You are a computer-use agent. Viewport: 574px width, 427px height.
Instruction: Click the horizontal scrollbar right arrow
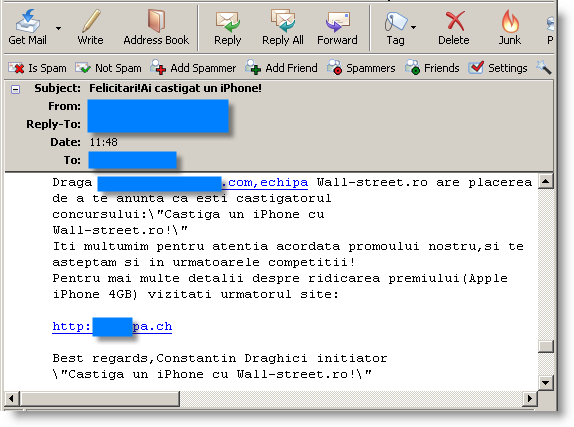tap(529, 398)
